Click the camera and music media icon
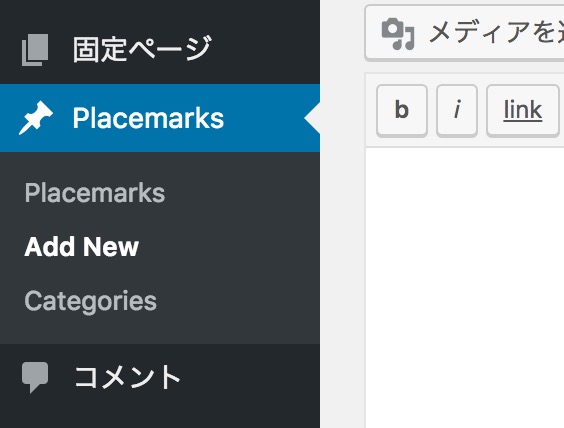 coord(398,33)
